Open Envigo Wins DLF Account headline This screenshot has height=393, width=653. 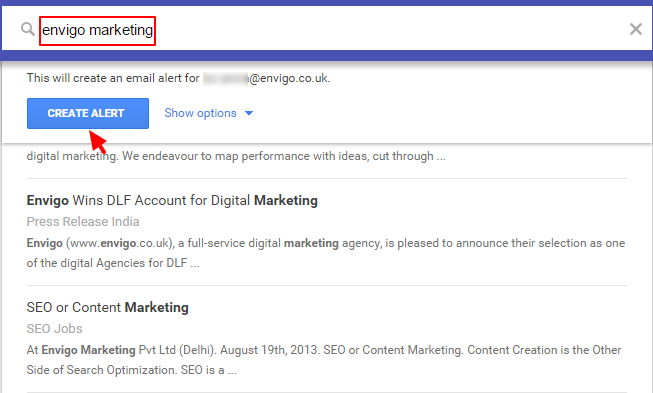(172, 200)
